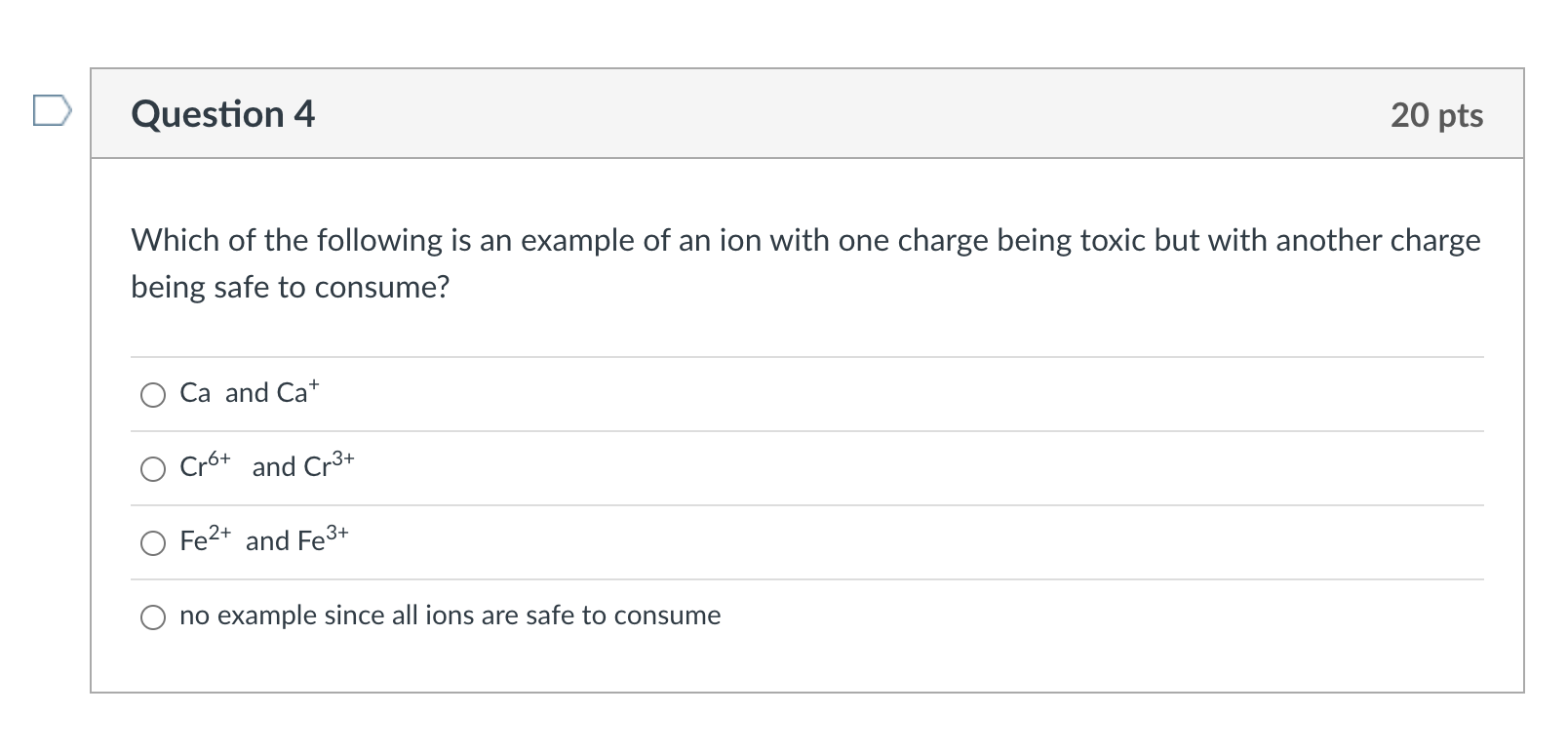Select the Ca and Ca+ radio button
The image size is (1568, 755).
click(x=153, y=394)
